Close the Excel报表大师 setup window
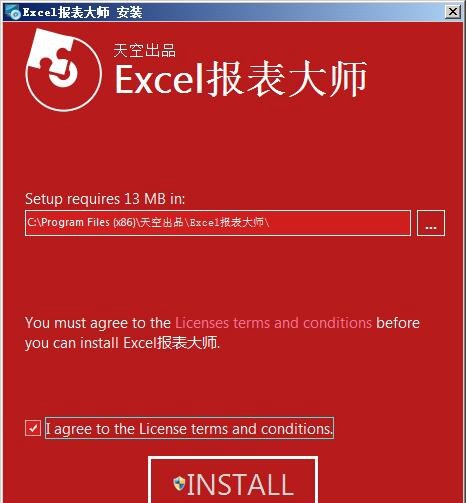The width and height of the screenshot is (466, 503). pos(453,12)
